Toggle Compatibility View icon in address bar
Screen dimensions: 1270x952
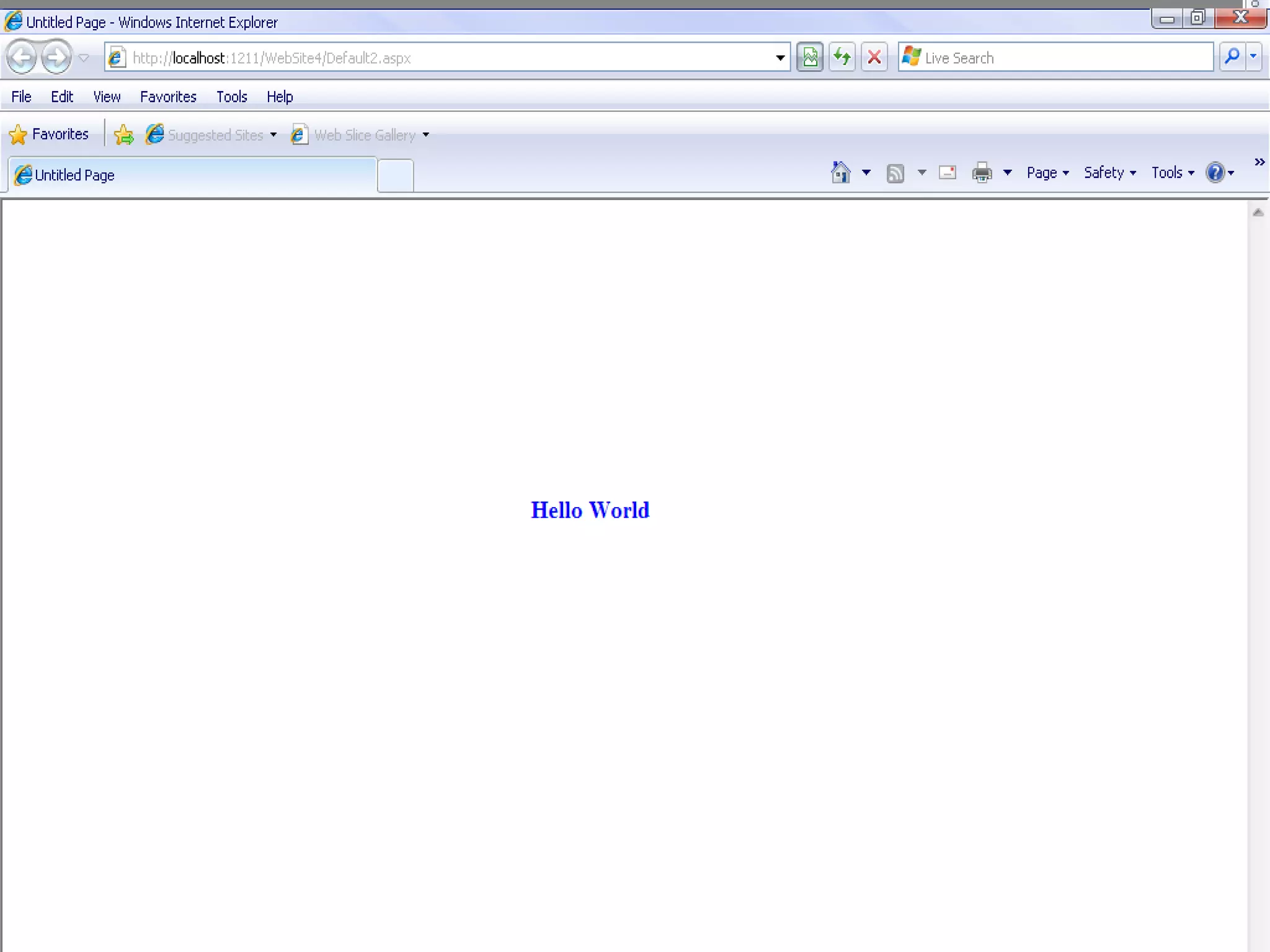point(810,58)
